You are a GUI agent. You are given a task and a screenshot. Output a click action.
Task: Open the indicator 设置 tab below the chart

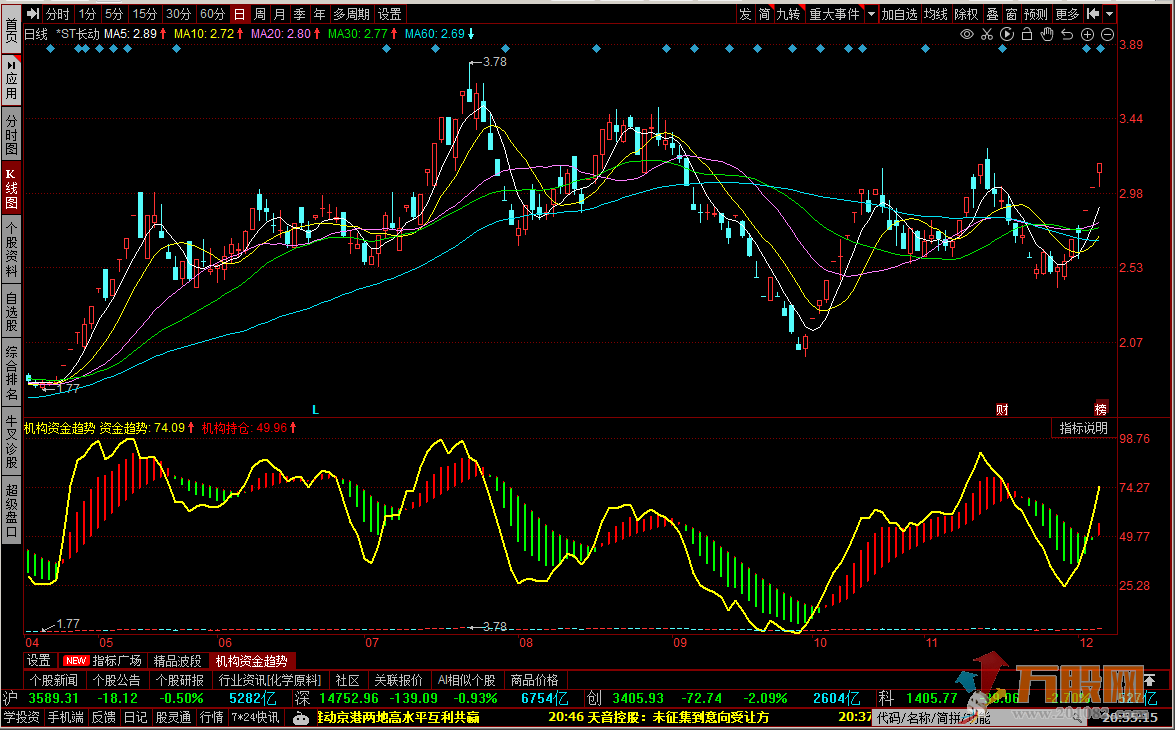[x=39, y=661]
